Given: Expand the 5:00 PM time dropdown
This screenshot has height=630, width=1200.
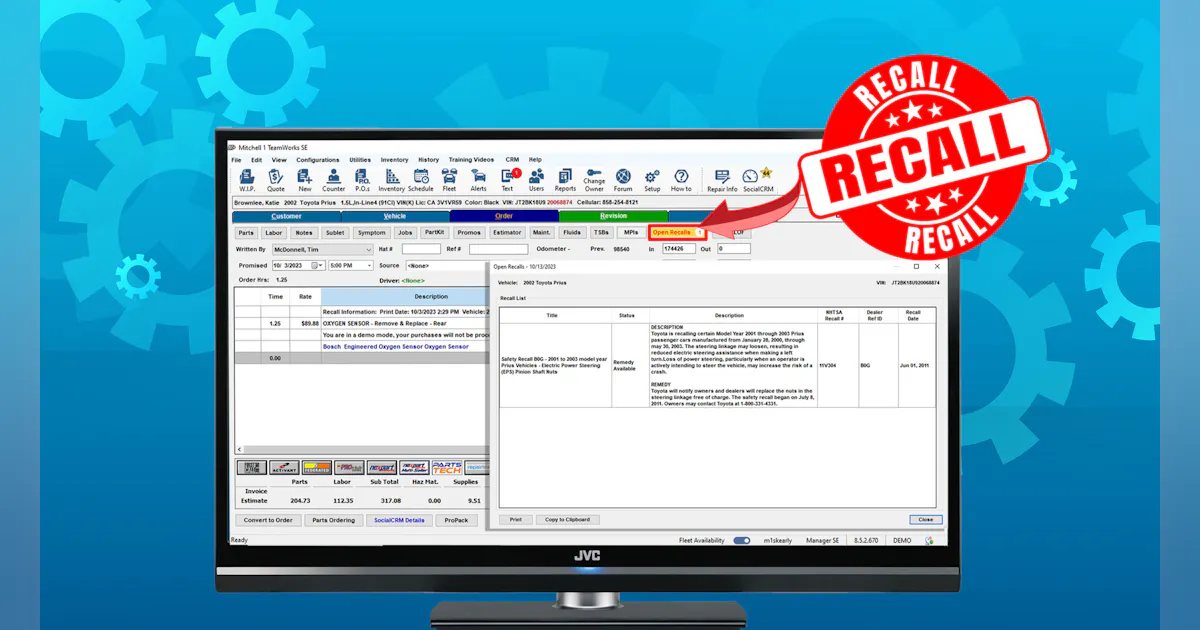Looking at the screenshot, I should (368, 266).
